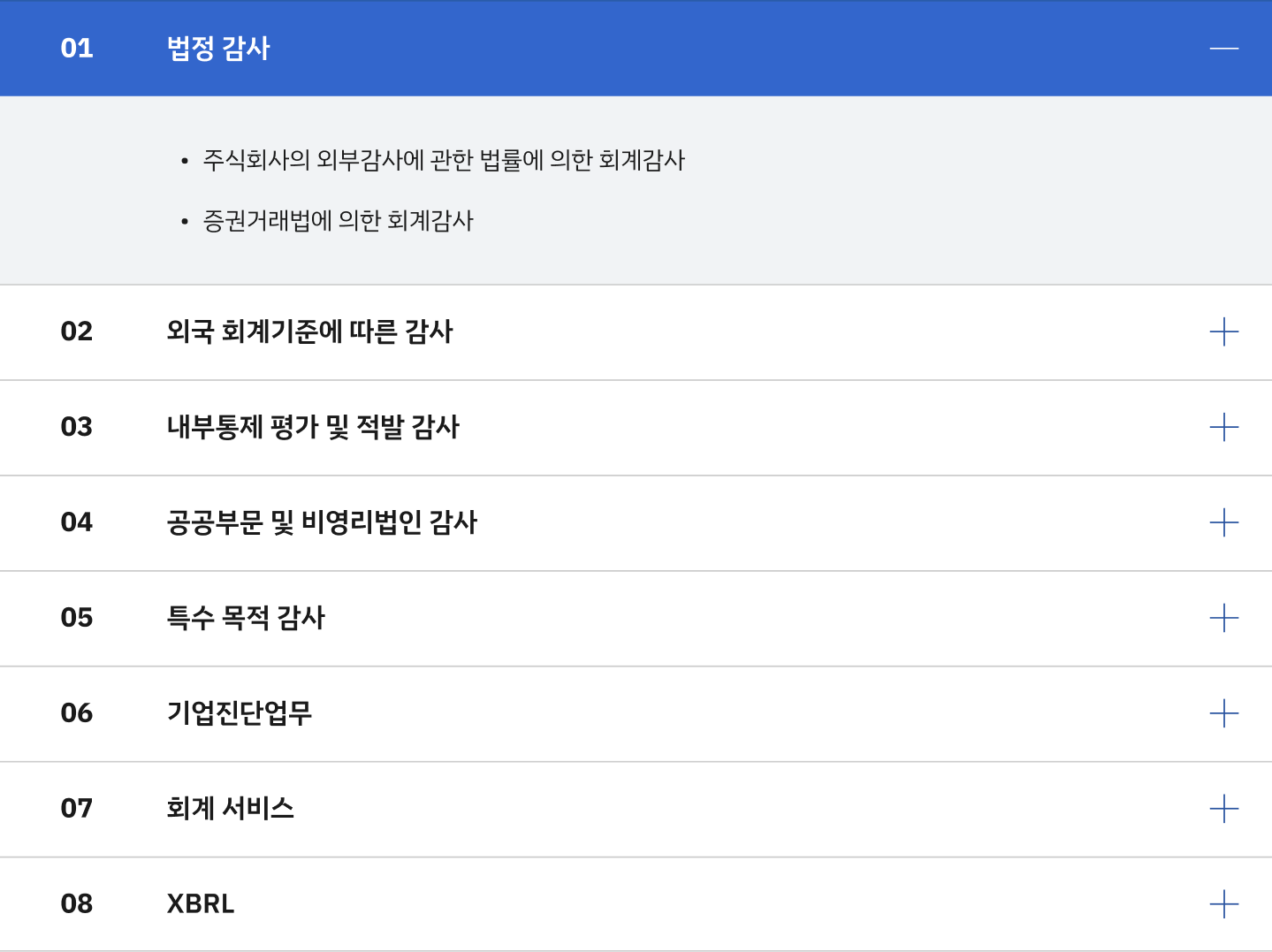Click plus icon beside 내부통제 평가 및 적발 감사
This screenshot has height=952, width=1272.
pyautogui.click(x=1223, y=428)
